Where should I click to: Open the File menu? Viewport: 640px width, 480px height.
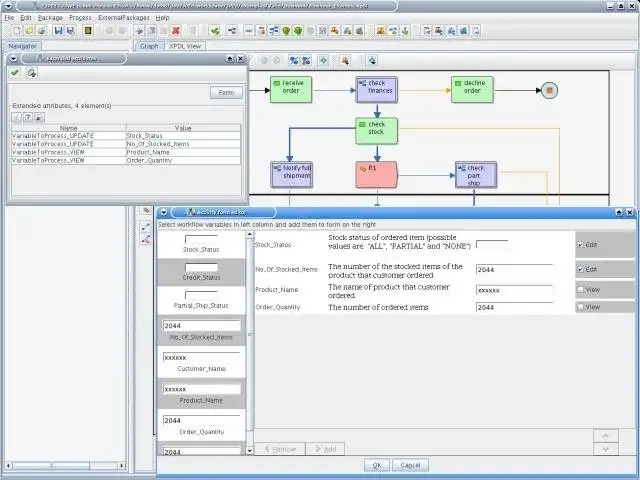(9, 18)
